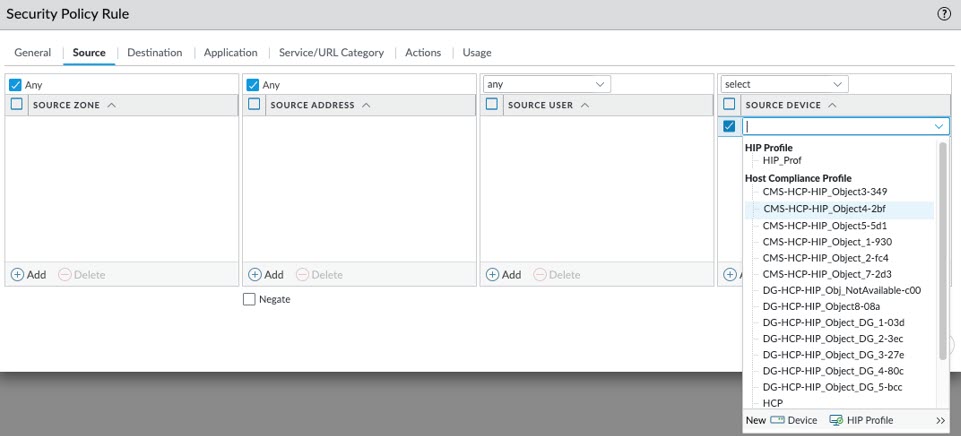The image size is (961, 436).
Task: Enable the Negate checkbox
Action: tap(249, 299)
